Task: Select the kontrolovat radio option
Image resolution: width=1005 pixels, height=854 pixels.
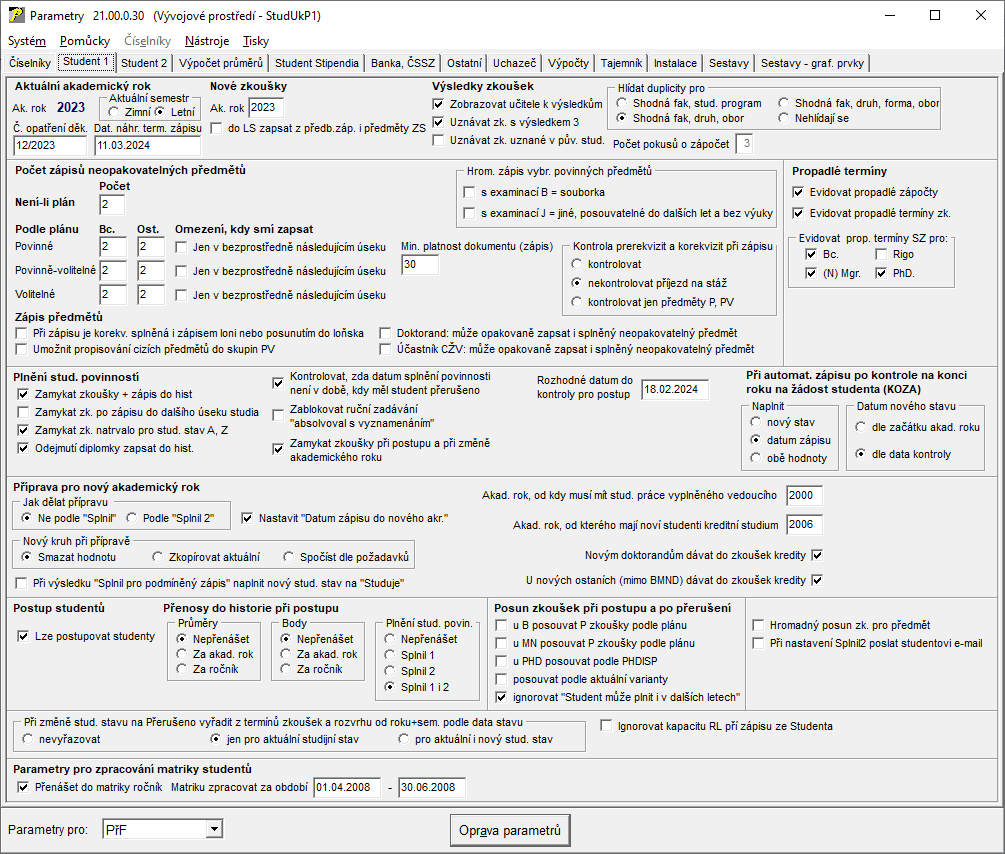Action: point(577,264)
